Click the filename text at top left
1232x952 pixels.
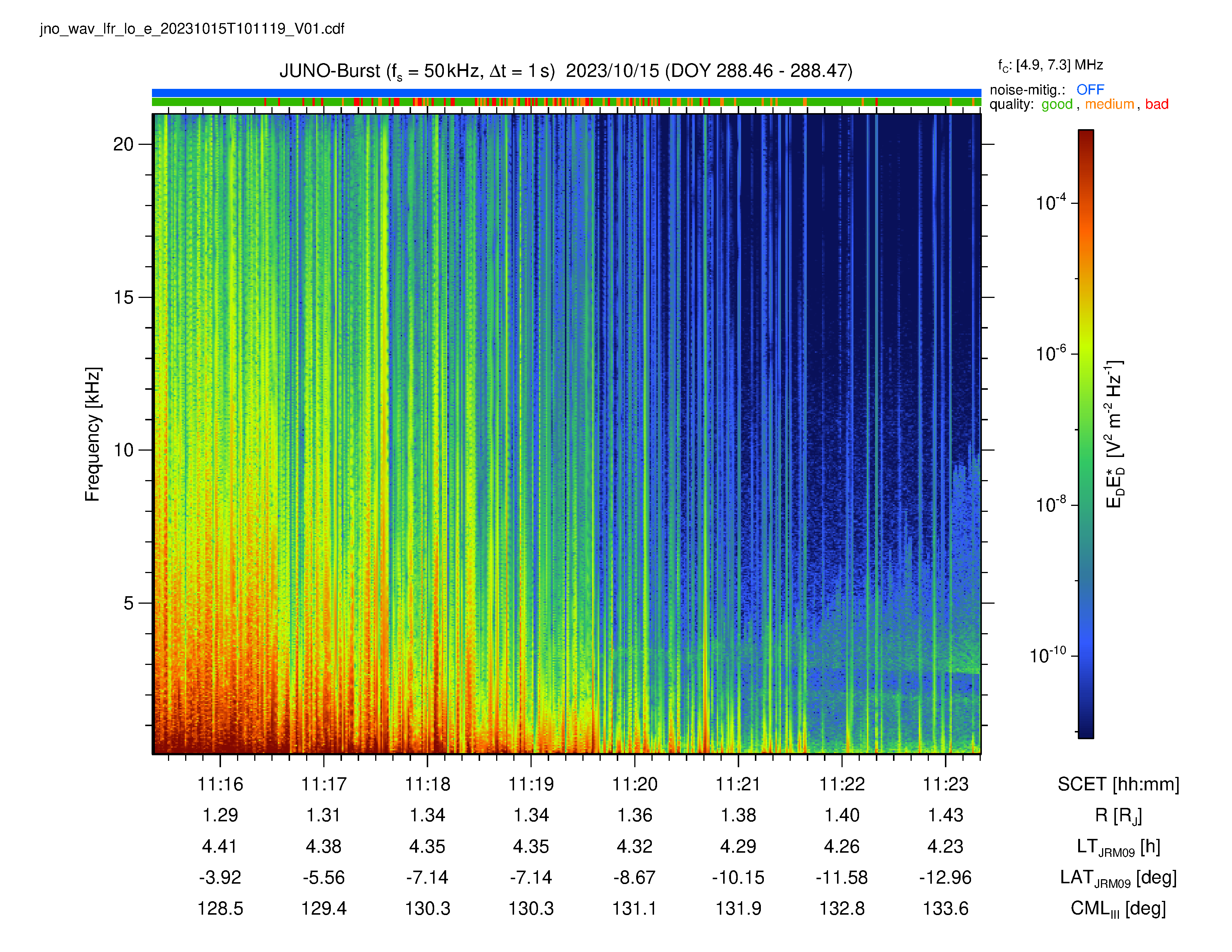tap(192, 29)
